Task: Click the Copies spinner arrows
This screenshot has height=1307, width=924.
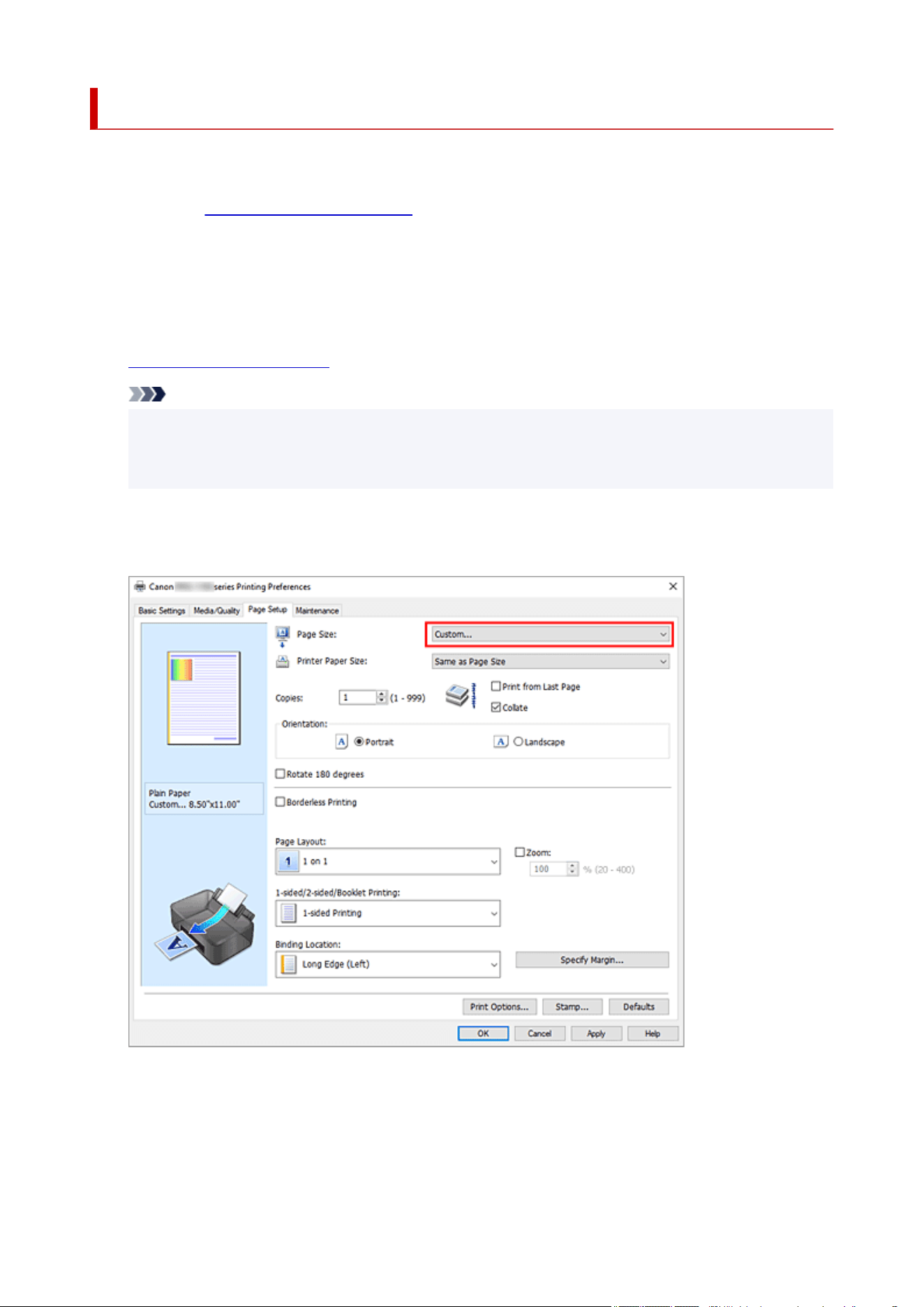Action: pyautogui.click(x=381, y=697)
